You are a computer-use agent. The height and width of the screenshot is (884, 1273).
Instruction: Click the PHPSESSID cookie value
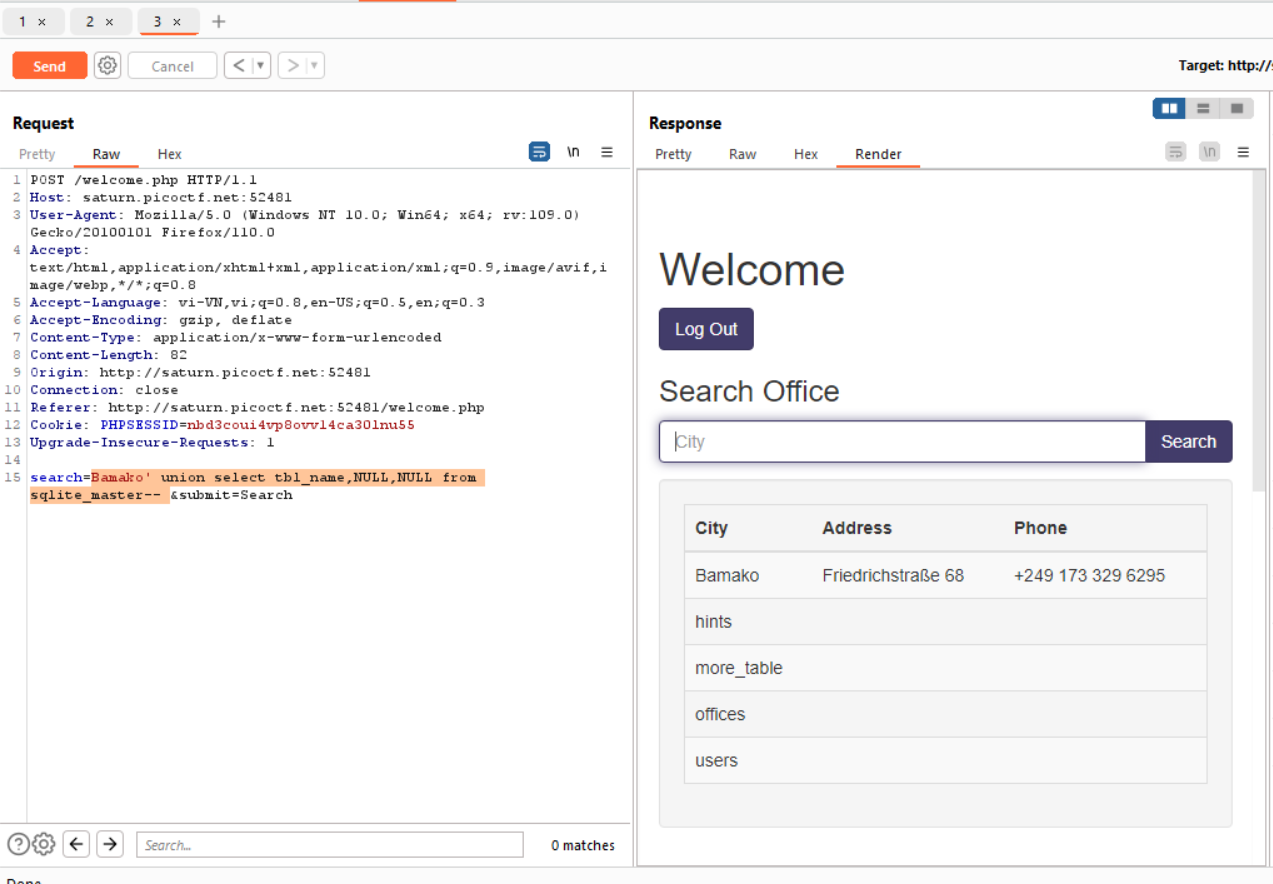301,425
